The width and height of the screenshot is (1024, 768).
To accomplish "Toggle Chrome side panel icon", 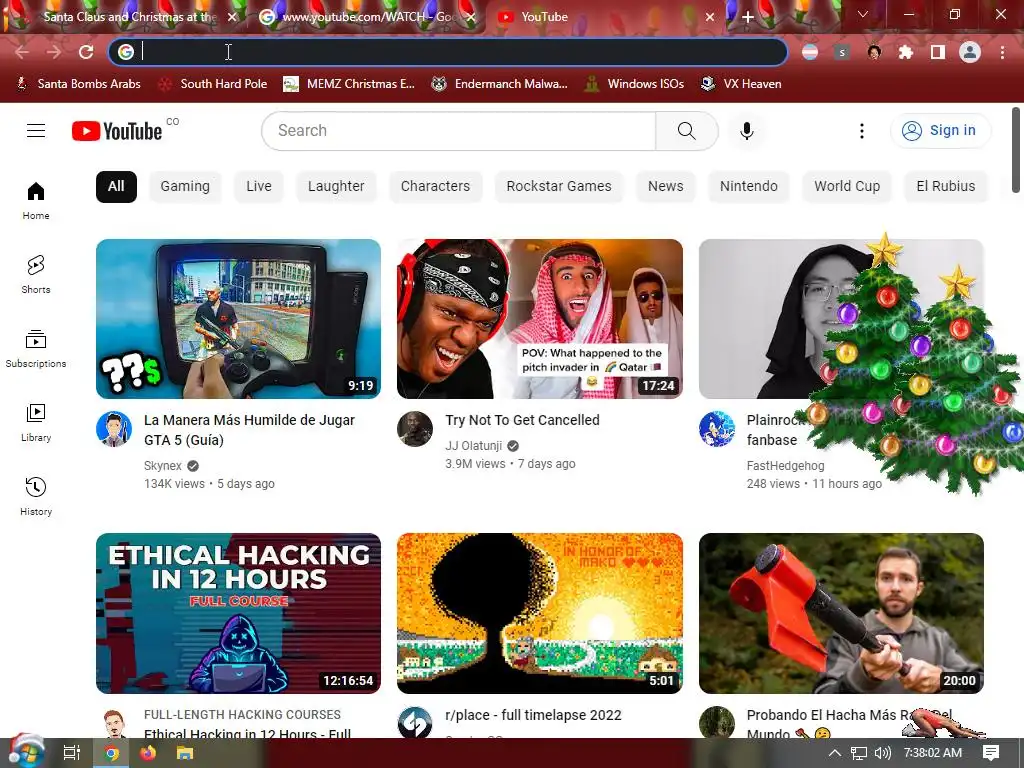I will (938, 52).
